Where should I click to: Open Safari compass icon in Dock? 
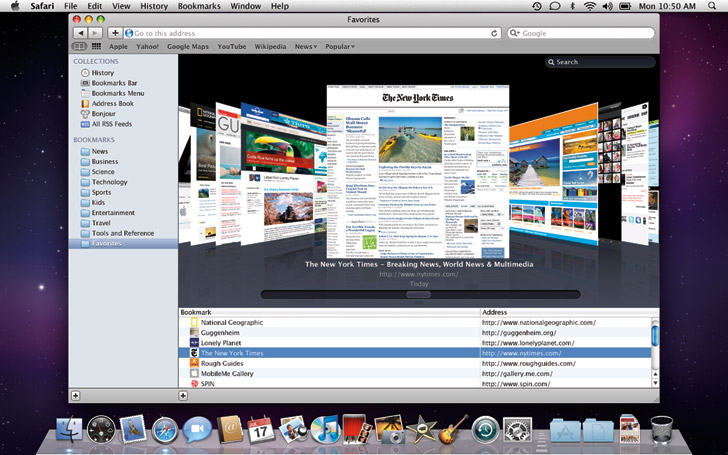[x=165, y=430]
